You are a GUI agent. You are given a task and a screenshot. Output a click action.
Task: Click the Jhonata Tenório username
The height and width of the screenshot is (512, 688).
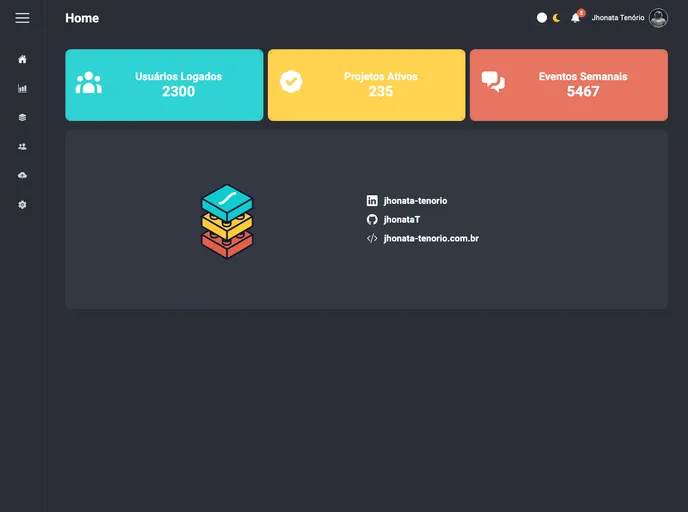pyautogui.click(x=617, y=18)
